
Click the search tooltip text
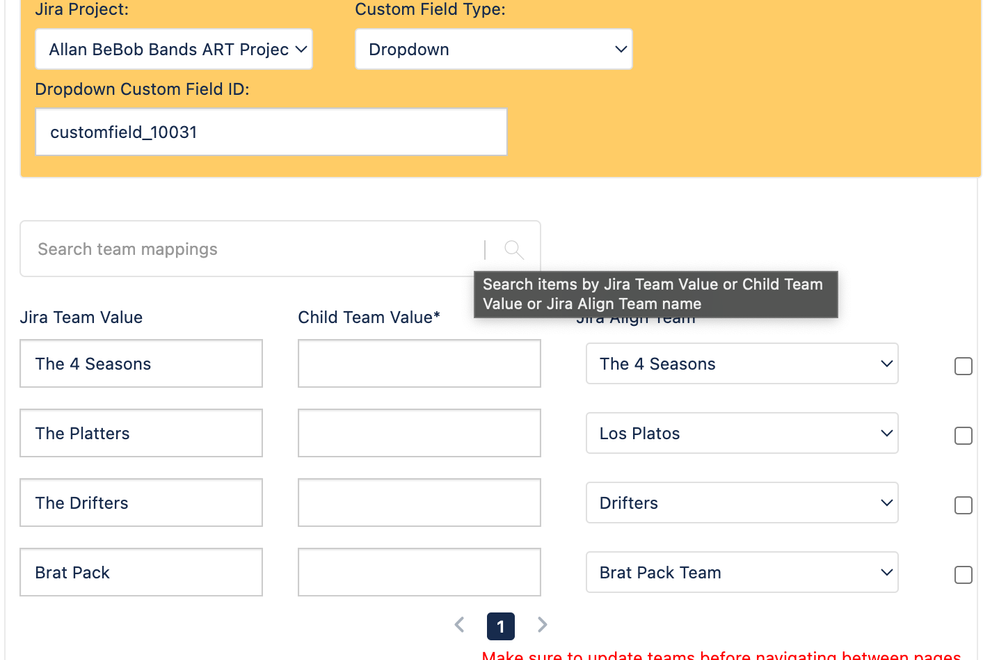point(653,294)
